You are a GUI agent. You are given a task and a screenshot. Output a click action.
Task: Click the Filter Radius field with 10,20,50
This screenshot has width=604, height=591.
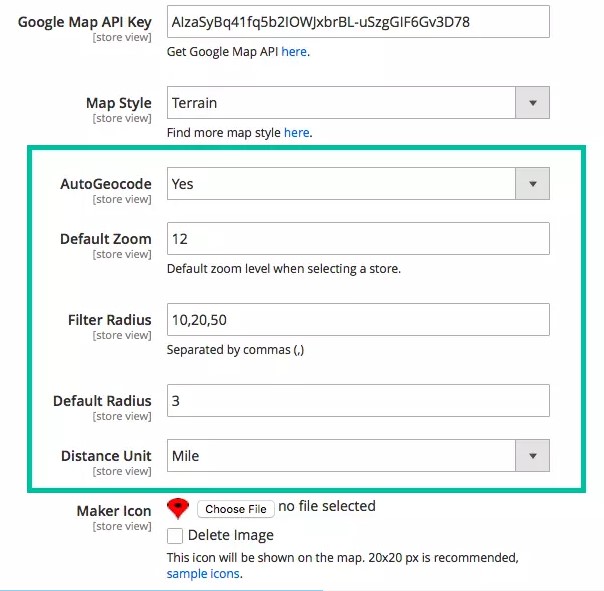[x=357, y=320]
